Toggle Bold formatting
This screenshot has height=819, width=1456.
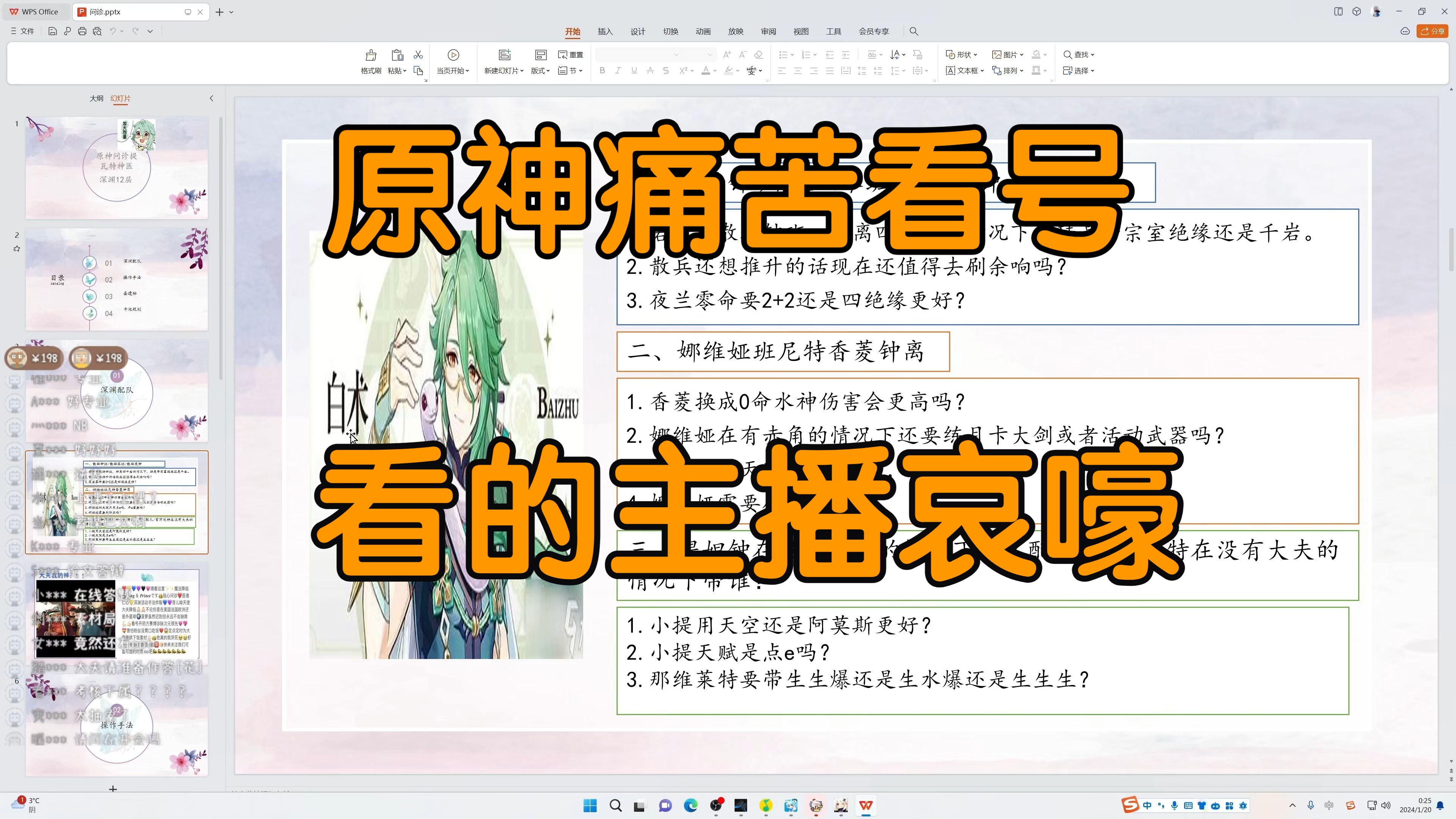pos(602,71)
